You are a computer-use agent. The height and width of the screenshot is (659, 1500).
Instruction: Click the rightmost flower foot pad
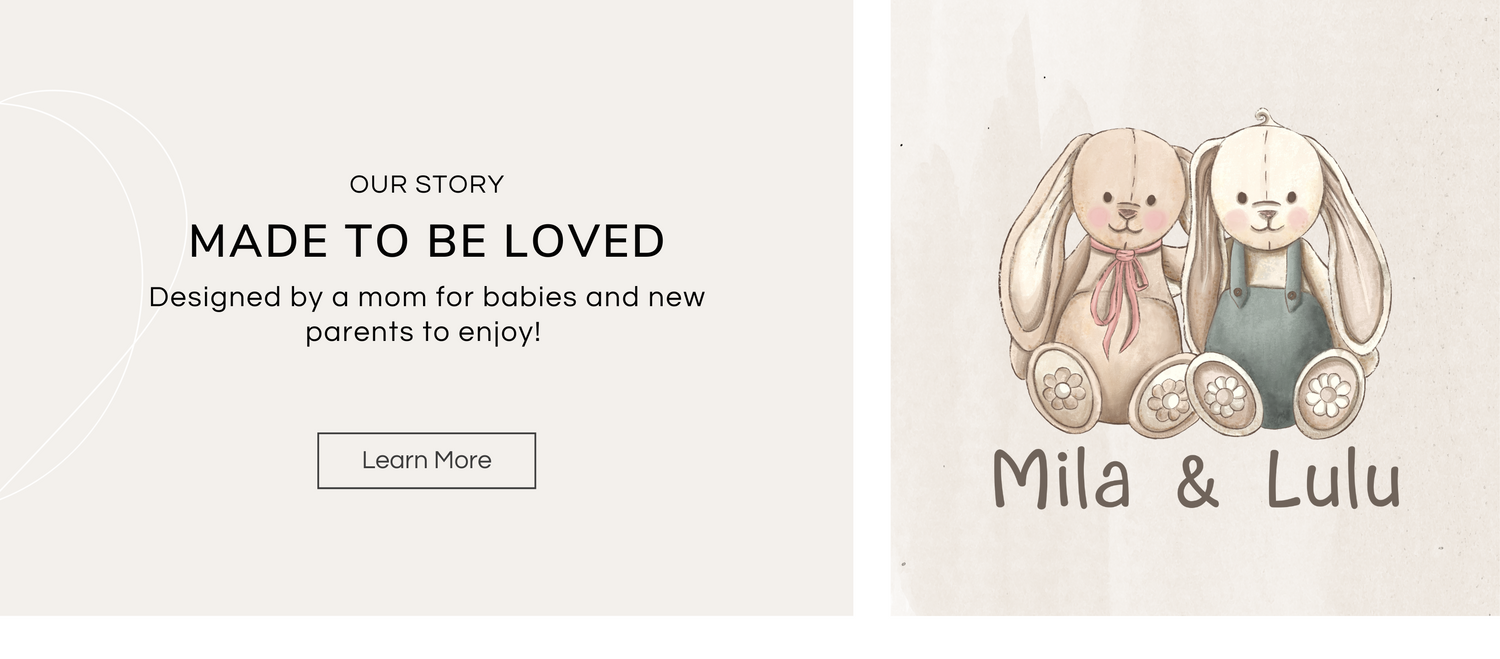point(1328,393)
